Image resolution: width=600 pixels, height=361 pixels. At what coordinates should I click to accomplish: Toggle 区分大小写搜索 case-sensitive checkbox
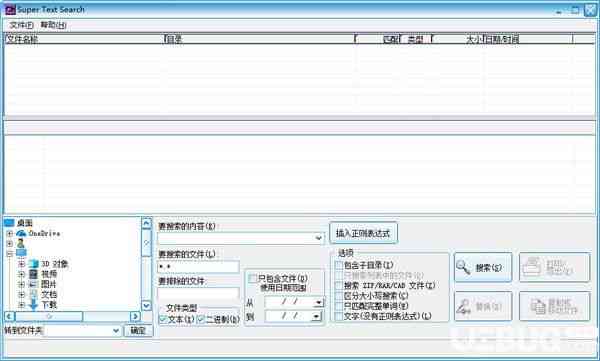click(x=339, y=296)
